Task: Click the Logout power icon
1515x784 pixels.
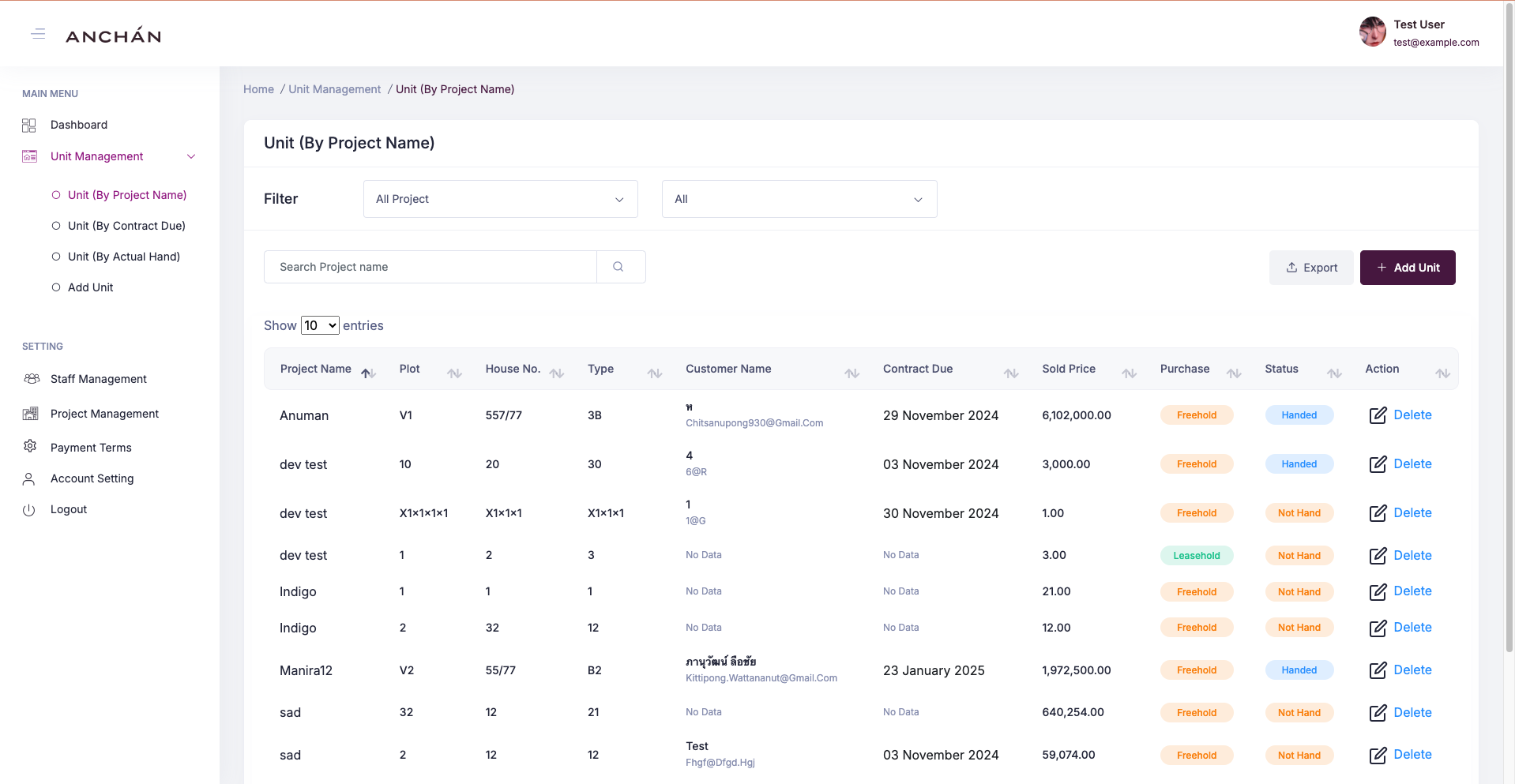Action: pyautogui.click(x=29, y=509)
